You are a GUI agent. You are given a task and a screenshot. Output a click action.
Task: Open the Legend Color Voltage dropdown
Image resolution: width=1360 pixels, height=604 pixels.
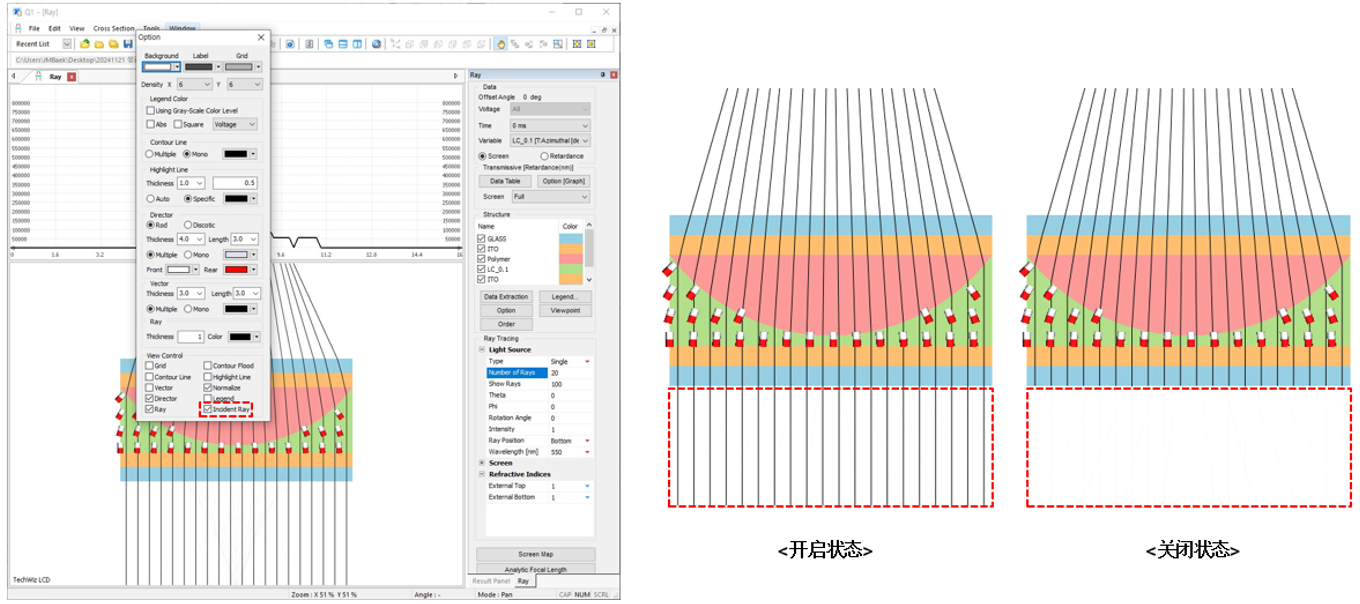[x=235, y=124]
